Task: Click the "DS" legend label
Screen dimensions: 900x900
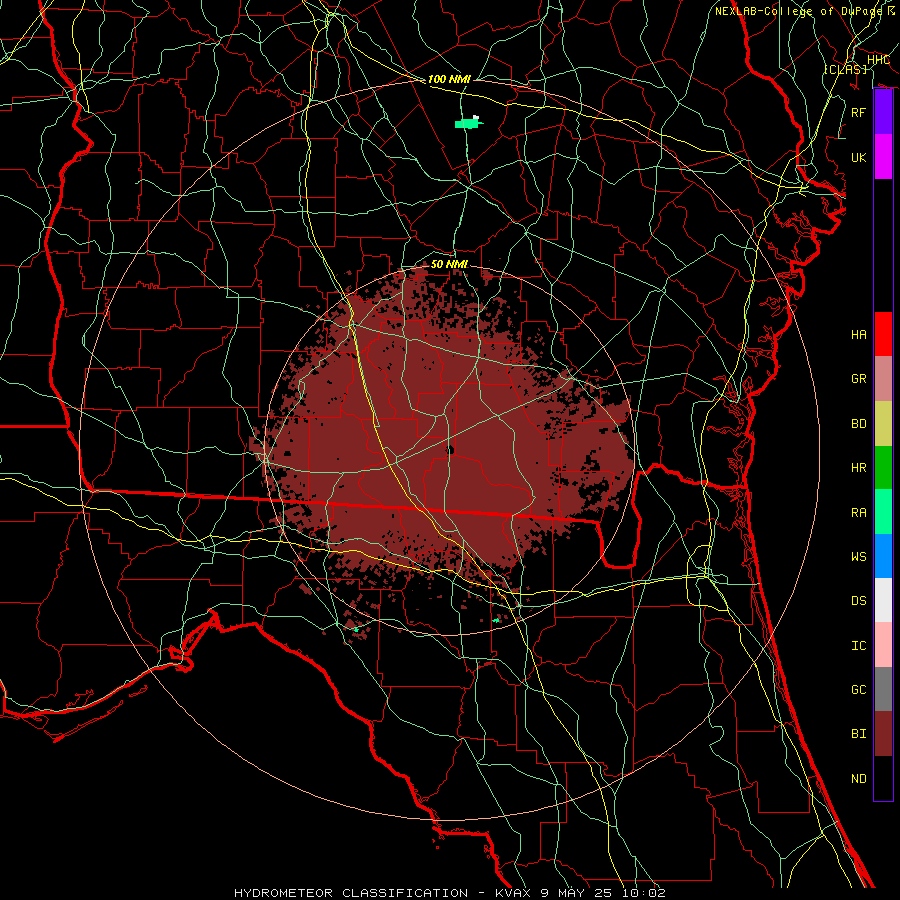Action: pos(859,601)
